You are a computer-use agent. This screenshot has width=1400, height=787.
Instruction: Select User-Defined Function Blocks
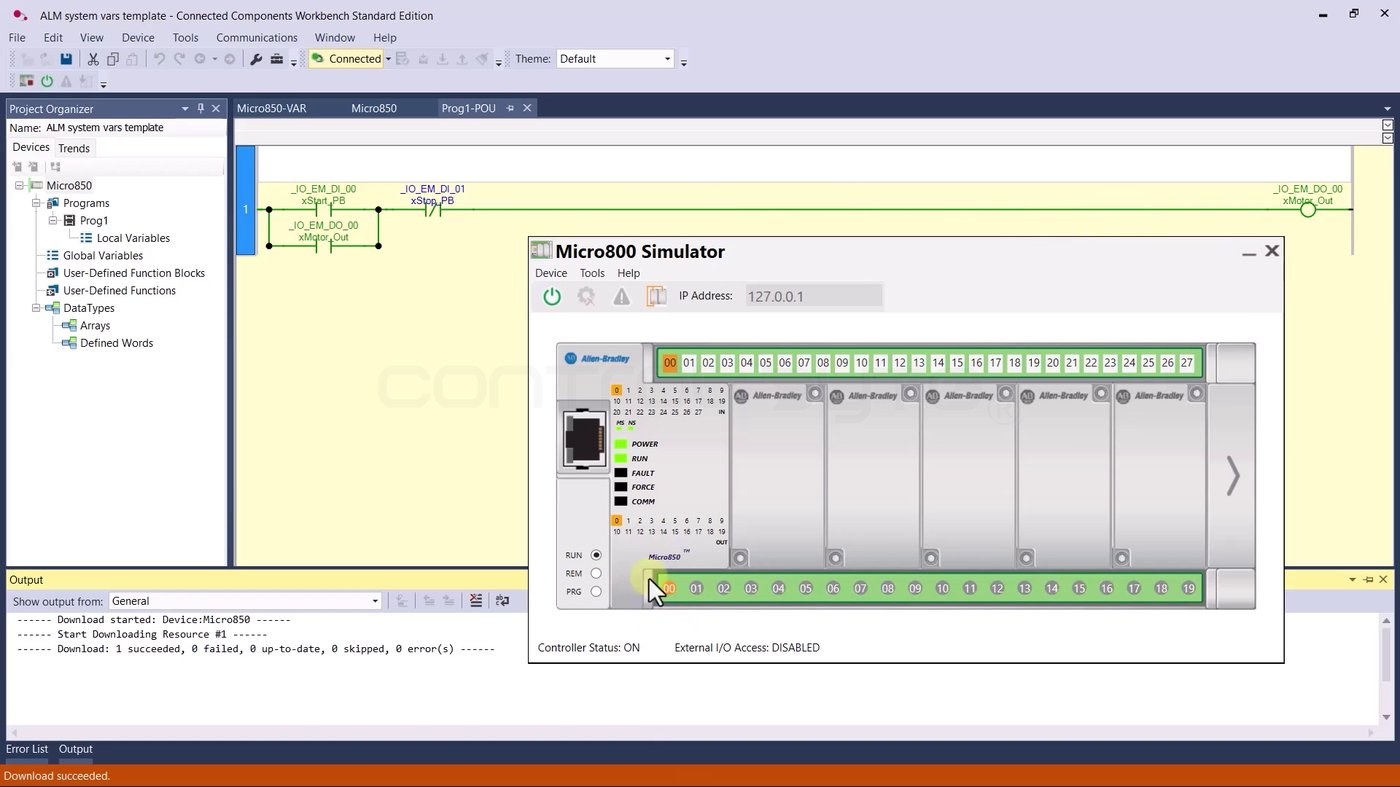[x=134, y=273]
